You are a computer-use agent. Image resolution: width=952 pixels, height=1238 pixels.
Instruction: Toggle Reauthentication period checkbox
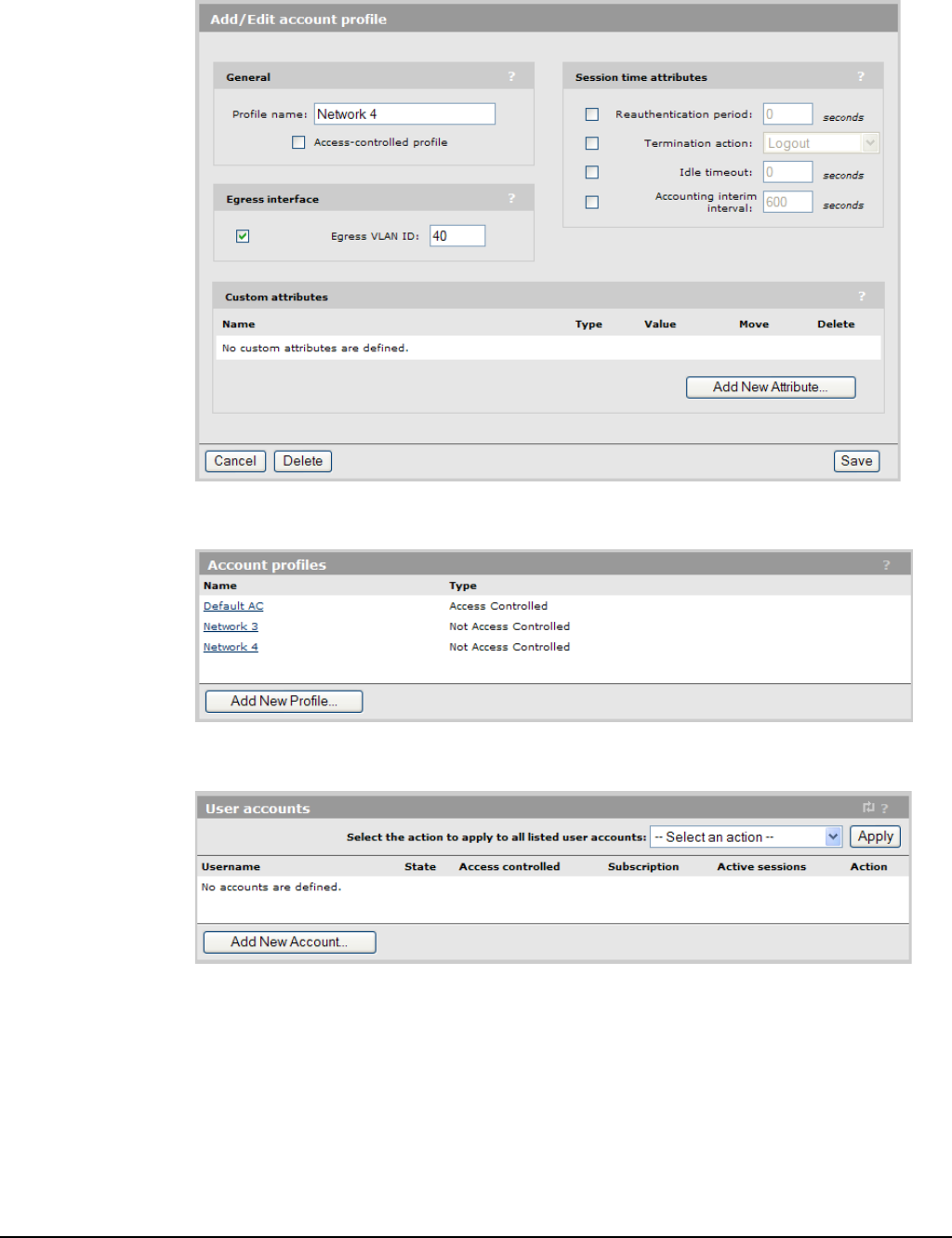click(591, 114)
